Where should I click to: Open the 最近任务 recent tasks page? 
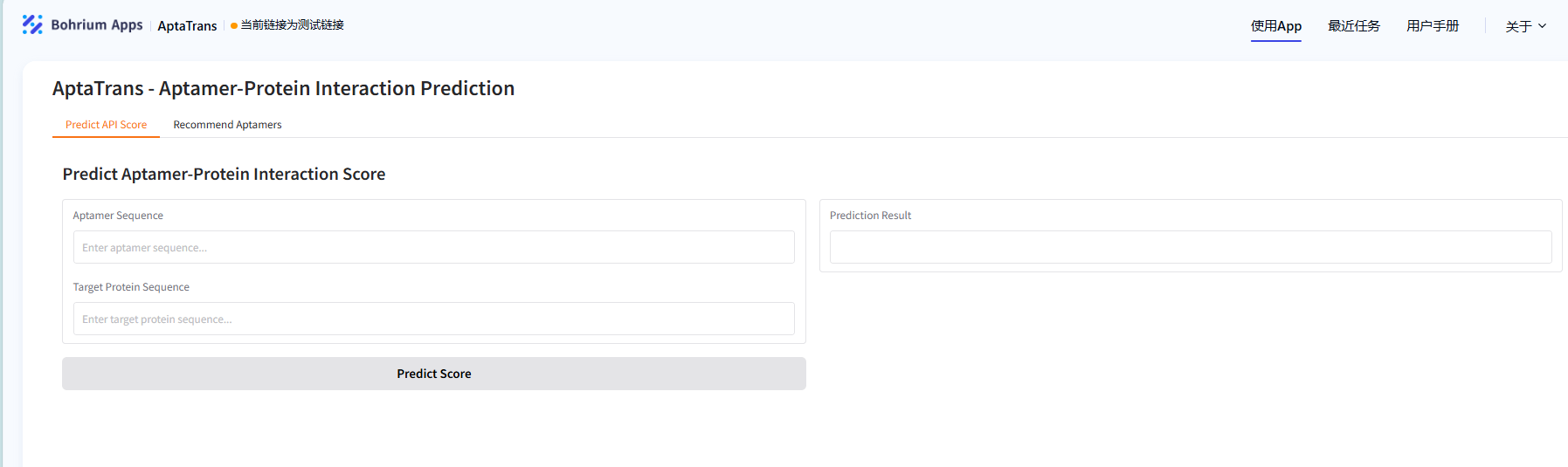pyautogui.click(x=1354, y=26)
